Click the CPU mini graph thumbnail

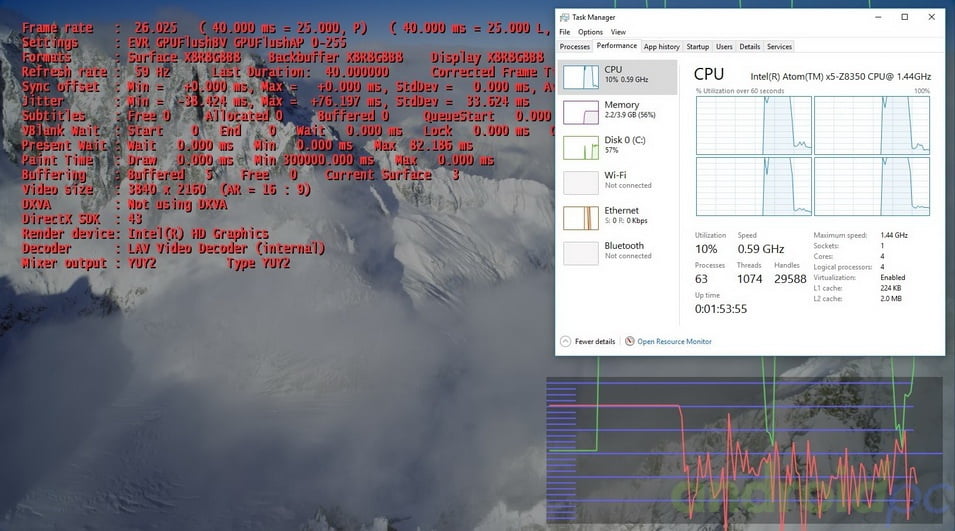[580, 77]
